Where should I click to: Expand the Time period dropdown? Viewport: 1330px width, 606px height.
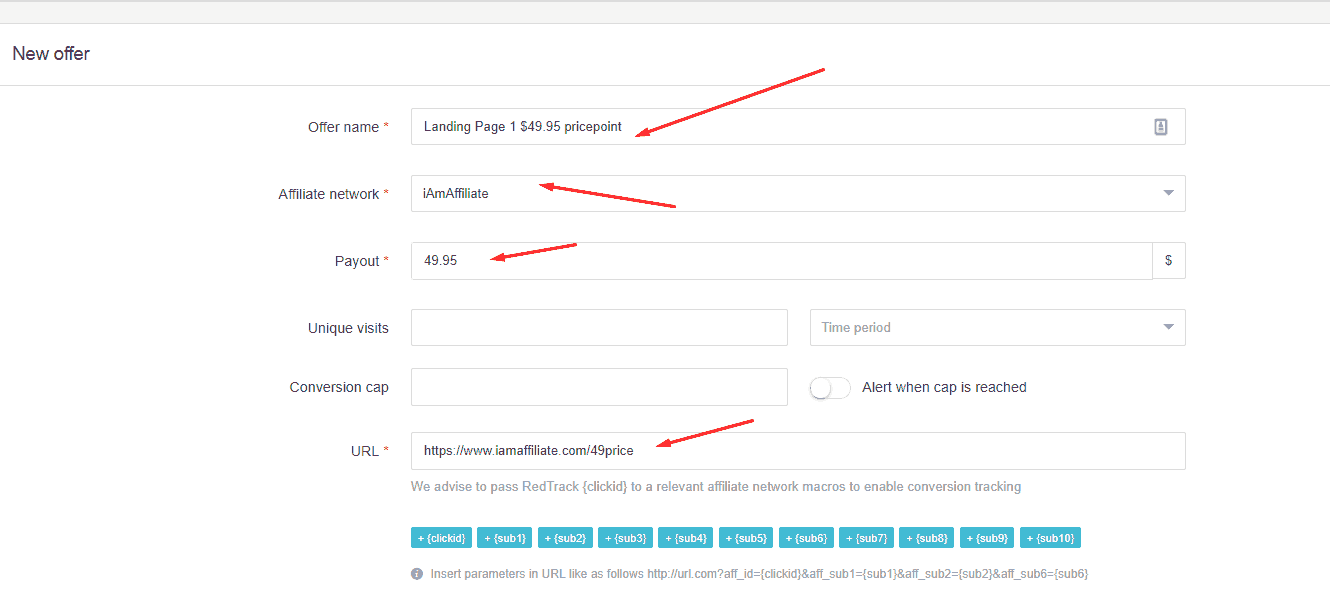(997, 327)
